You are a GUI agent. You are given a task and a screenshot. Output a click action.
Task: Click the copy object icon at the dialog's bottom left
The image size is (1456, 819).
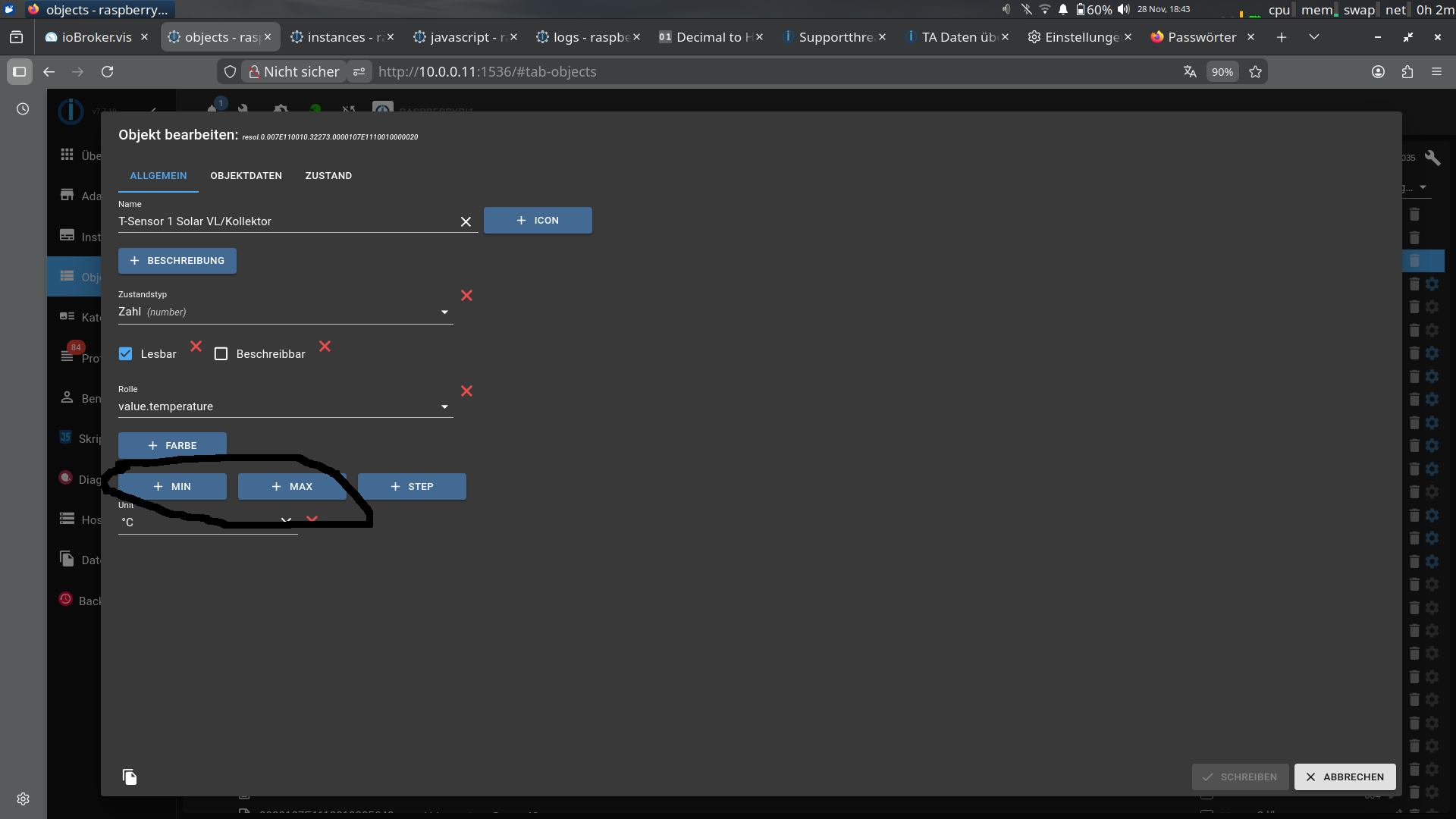tap(130, 777)
